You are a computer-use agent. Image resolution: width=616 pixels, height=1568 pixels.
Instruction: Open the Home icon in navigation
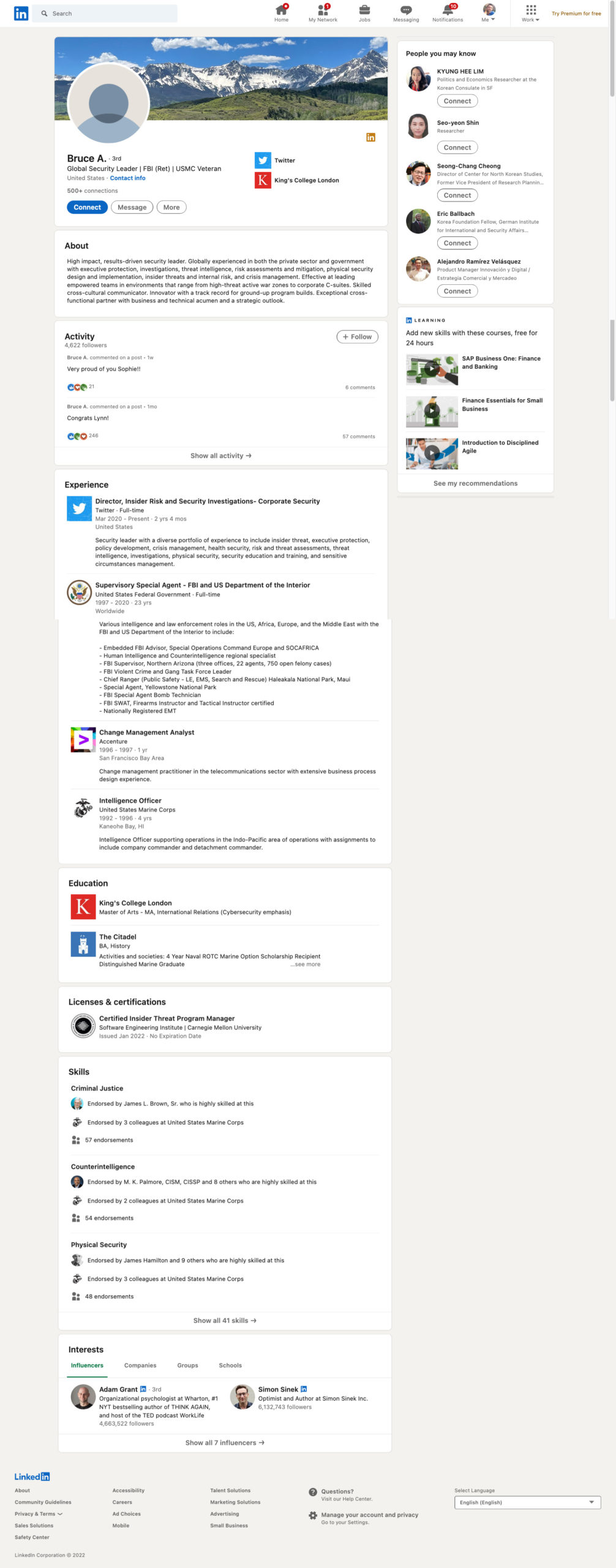[281, 10]
